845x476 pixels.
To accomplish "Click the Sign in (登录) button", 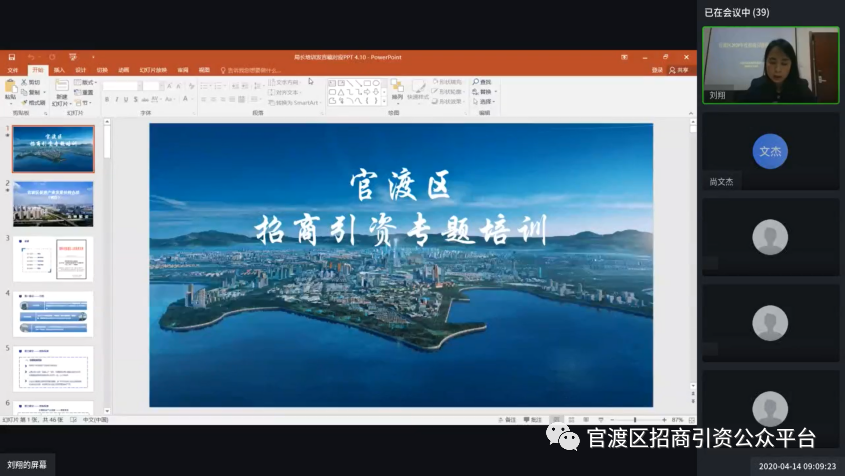I will click(657, 70).
